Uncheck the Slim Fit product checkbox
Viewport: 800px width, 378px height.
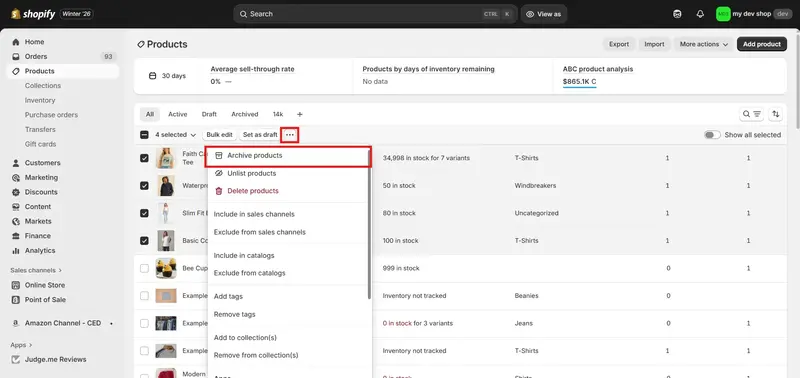[144, 213]
